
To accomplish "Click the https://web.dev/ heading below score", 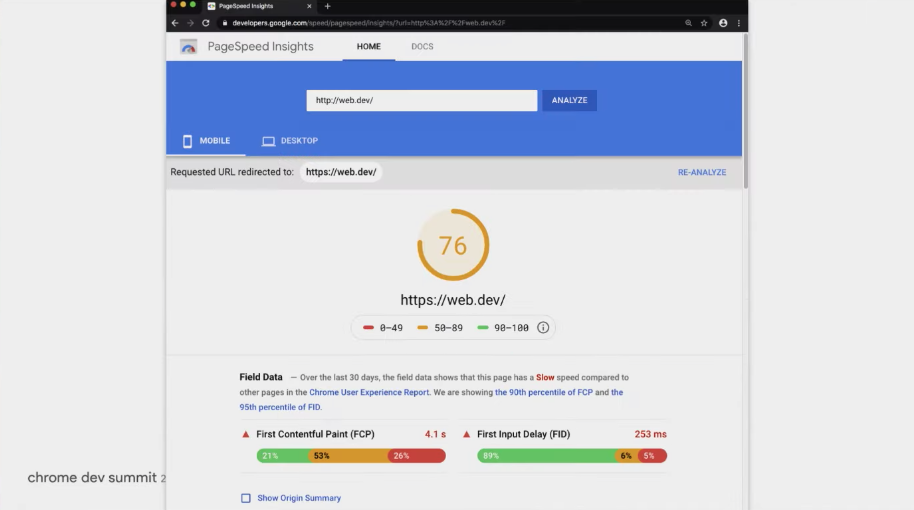I will [x=453, y=300].
